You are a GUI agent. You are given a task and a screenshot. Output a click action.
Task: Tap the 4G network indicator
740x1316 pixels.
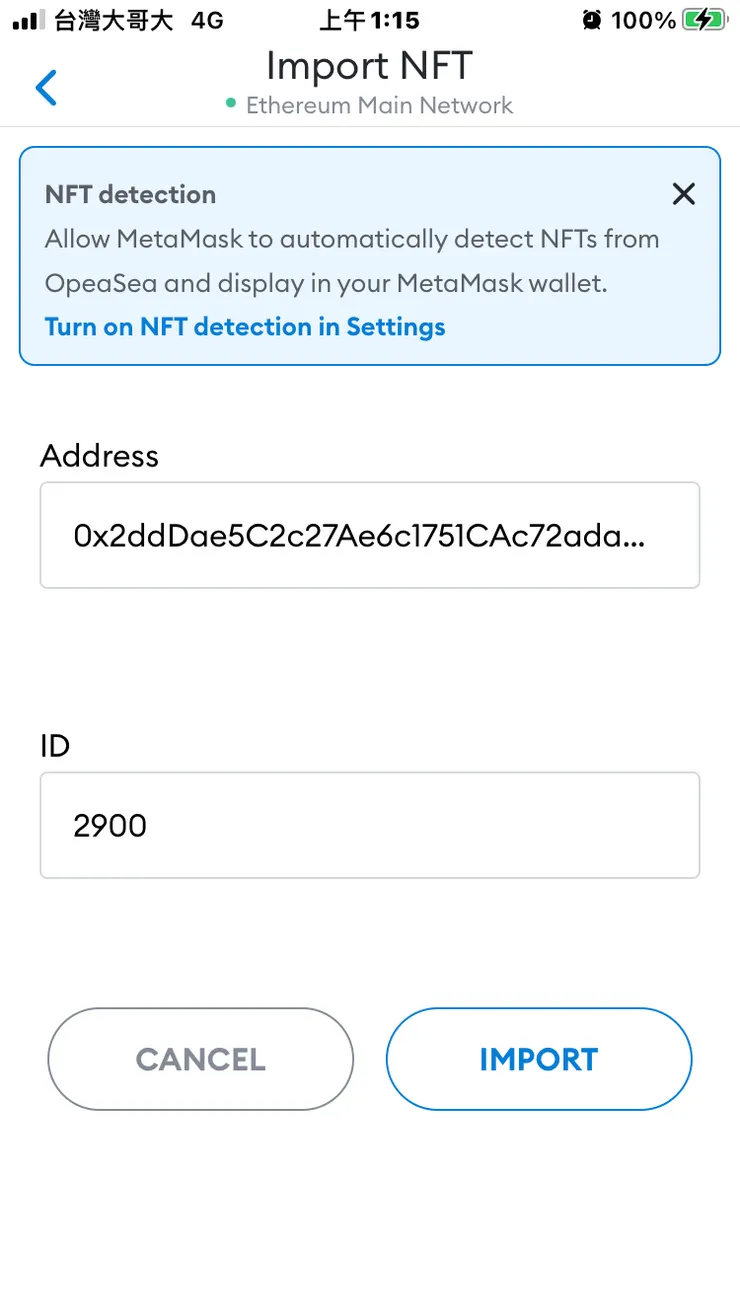click(207, 20)
